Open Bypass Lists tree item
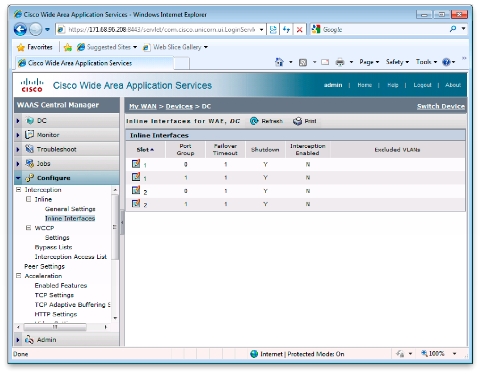 point(53,247)
